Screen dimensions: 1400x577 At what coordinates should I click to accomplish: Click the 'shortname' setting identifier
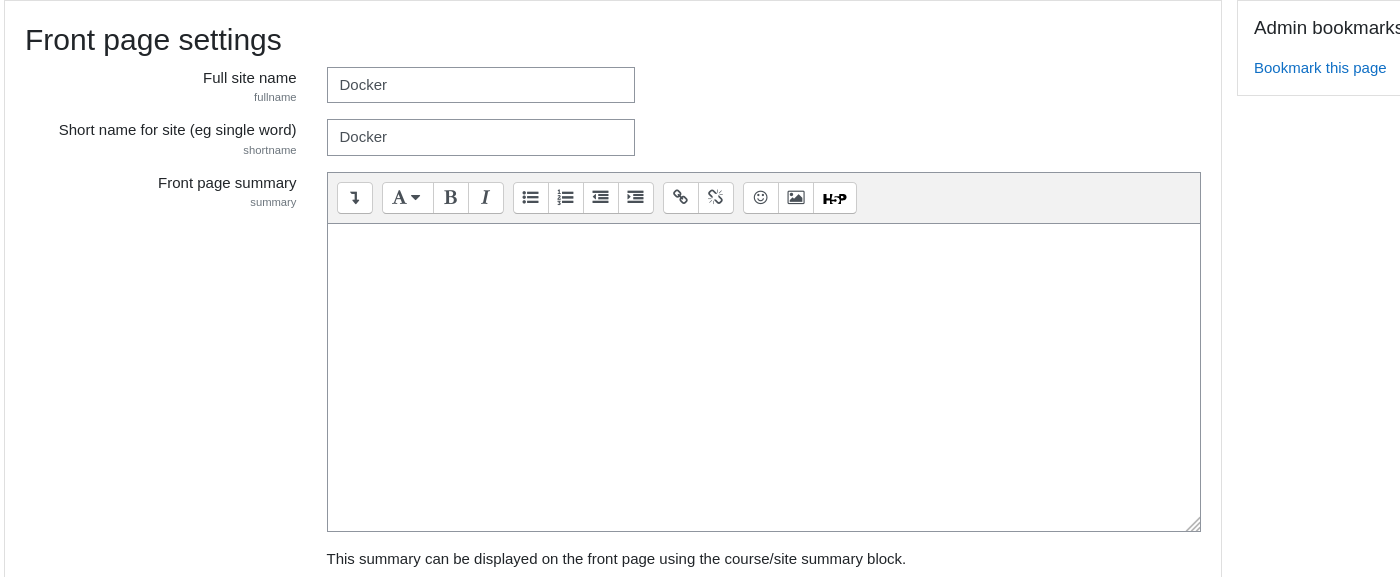(270, 150)
